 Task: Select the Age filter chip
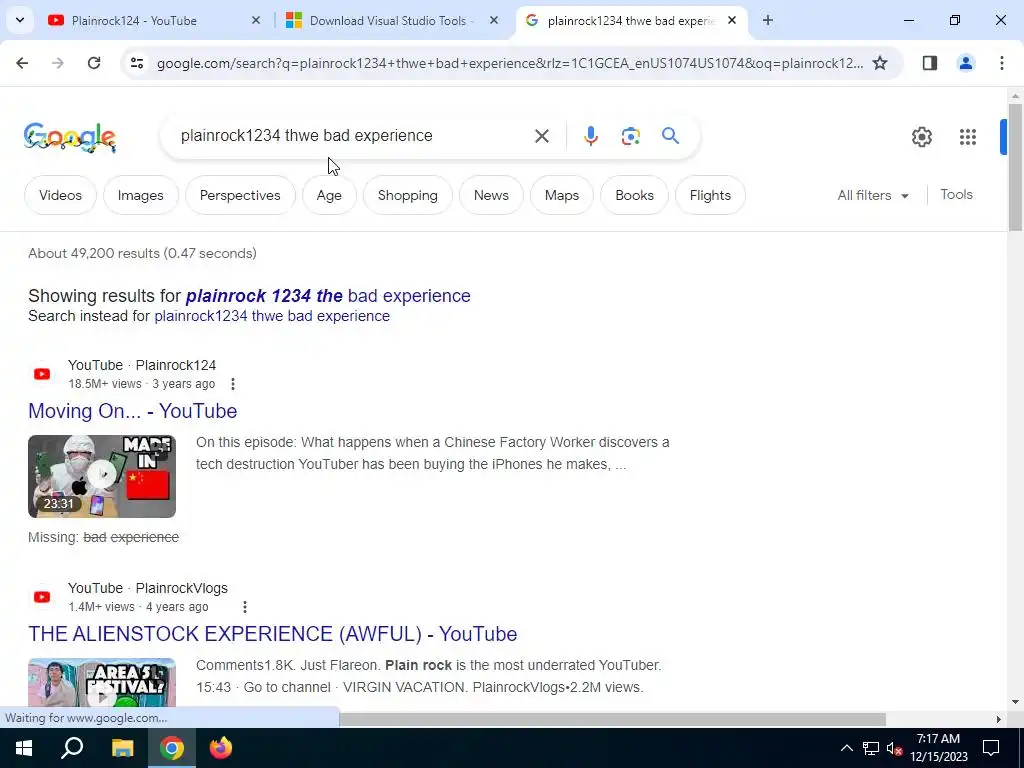pyautogui.click(x=329, y=195)
